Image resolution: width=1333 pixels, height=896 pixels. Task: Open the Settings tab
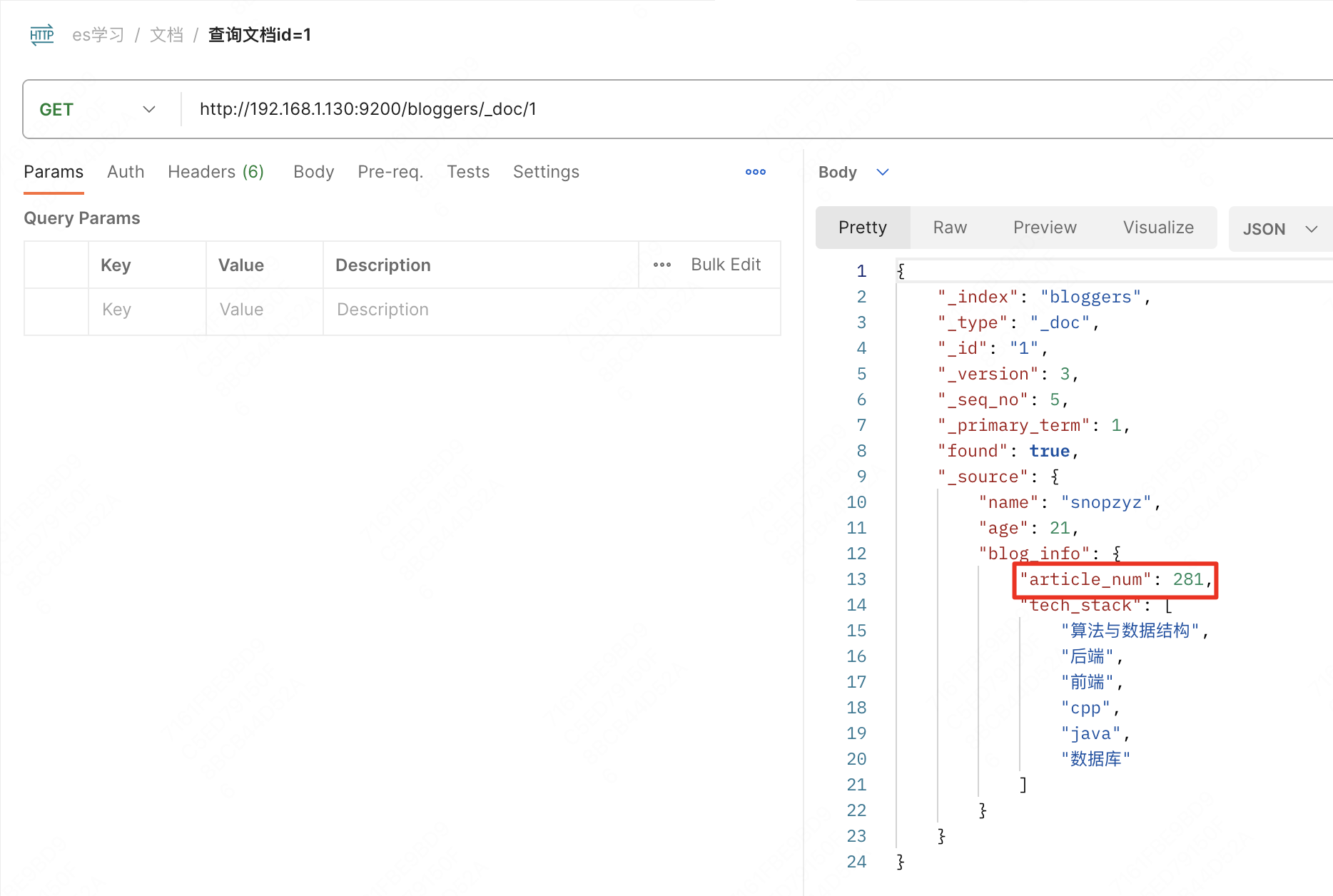point(546,172)
